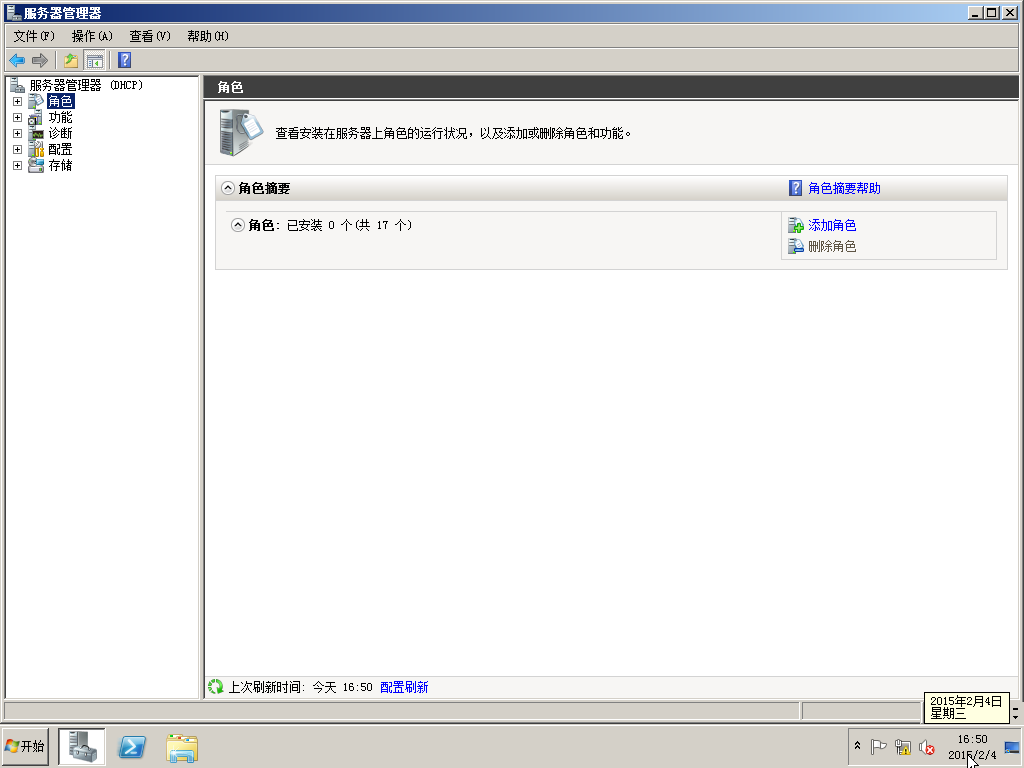Click the 角色摘要帮助 link
This screenshot has height=768, width=1024.
pos(844,188)
